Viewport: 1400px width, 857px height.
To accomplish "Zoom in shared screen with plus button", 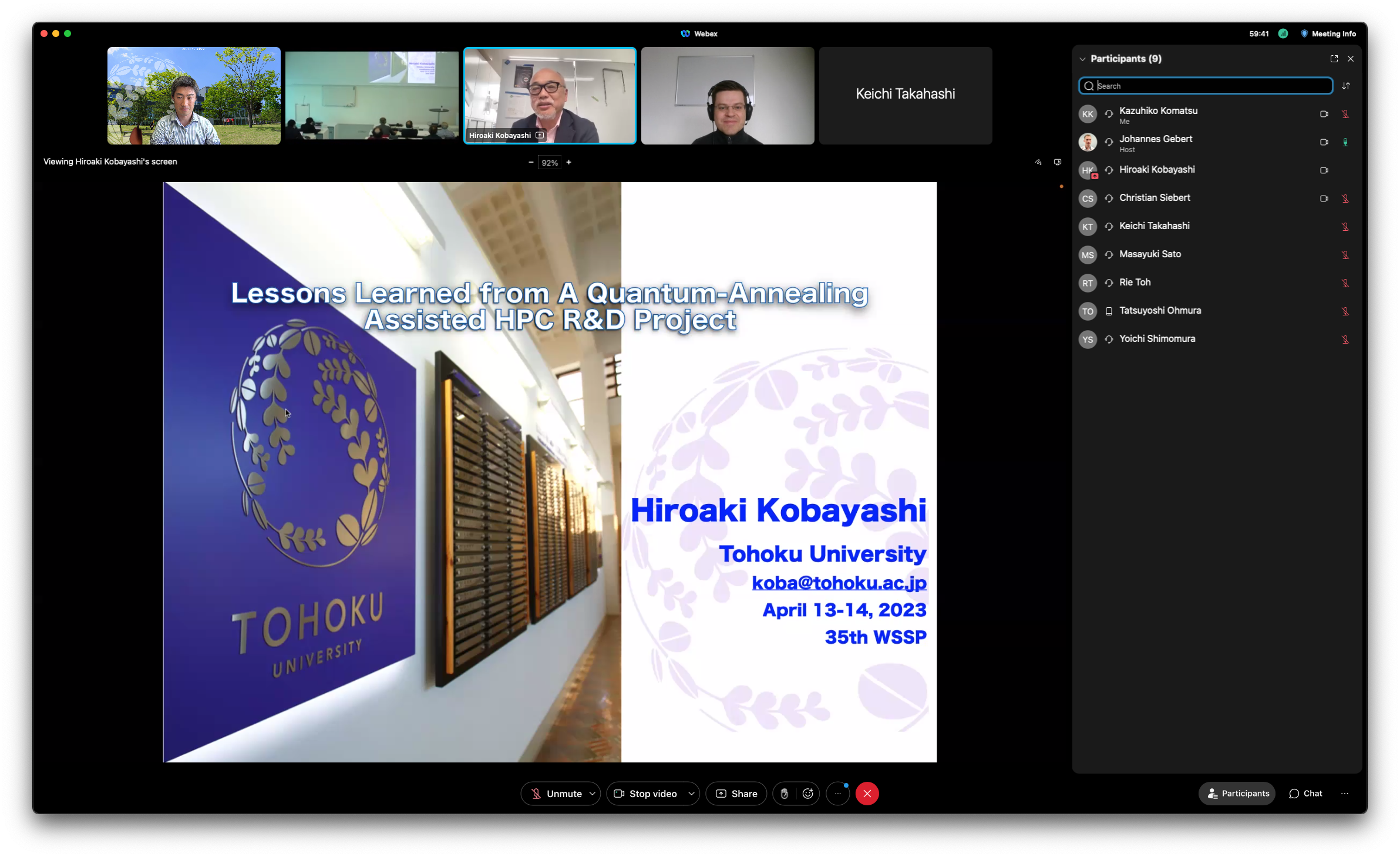I will pos(568,162).
